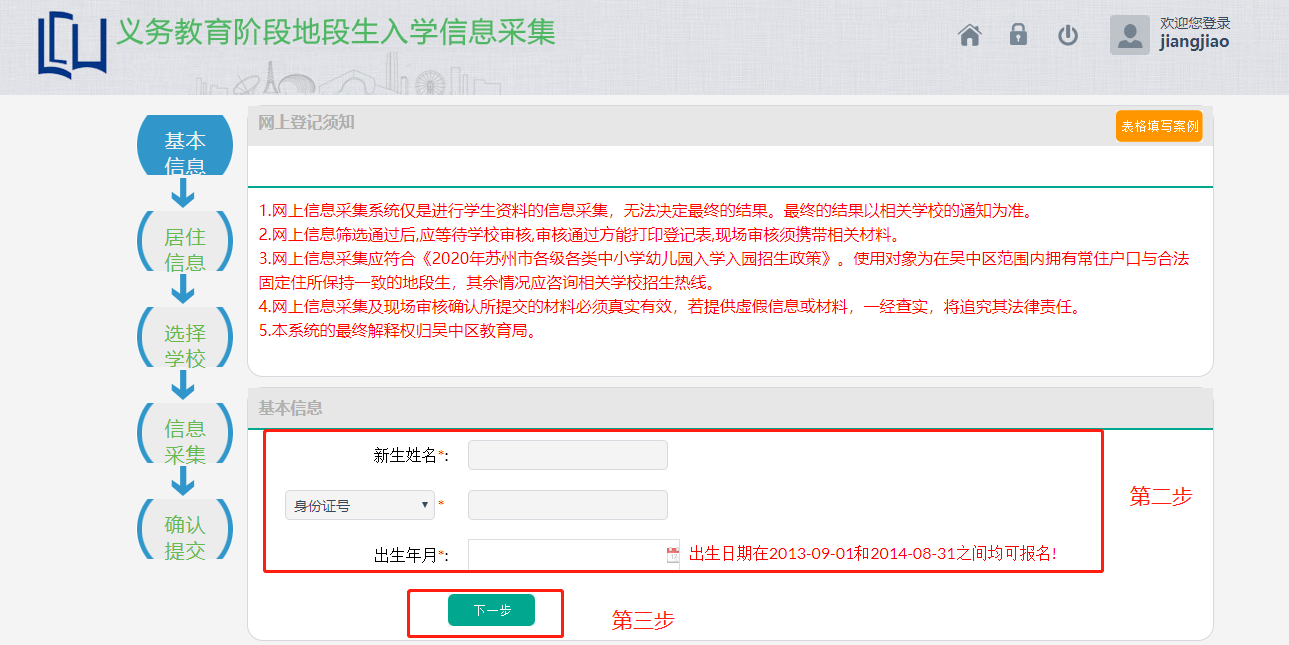Open the calendar icon in birth date field
This screenshot has height=645, width=1289.
tap(673, 554)
